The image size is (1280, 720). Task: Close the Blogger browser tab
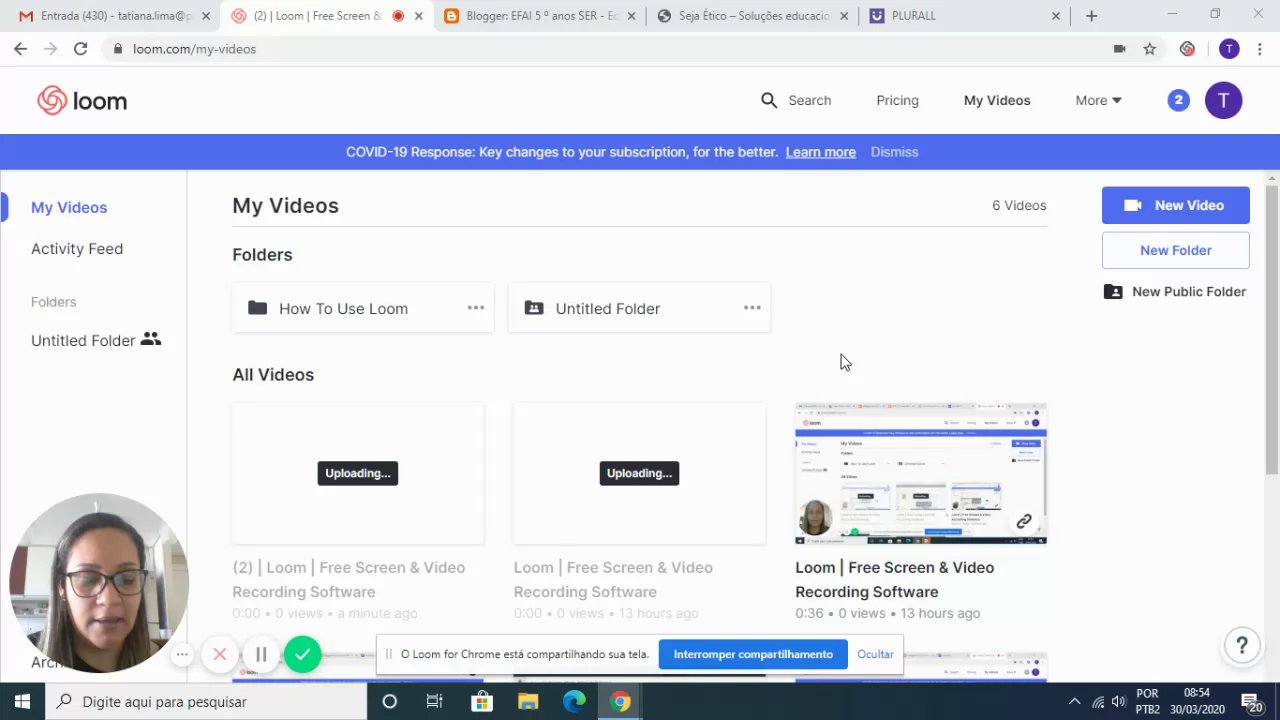pos(632,16)
